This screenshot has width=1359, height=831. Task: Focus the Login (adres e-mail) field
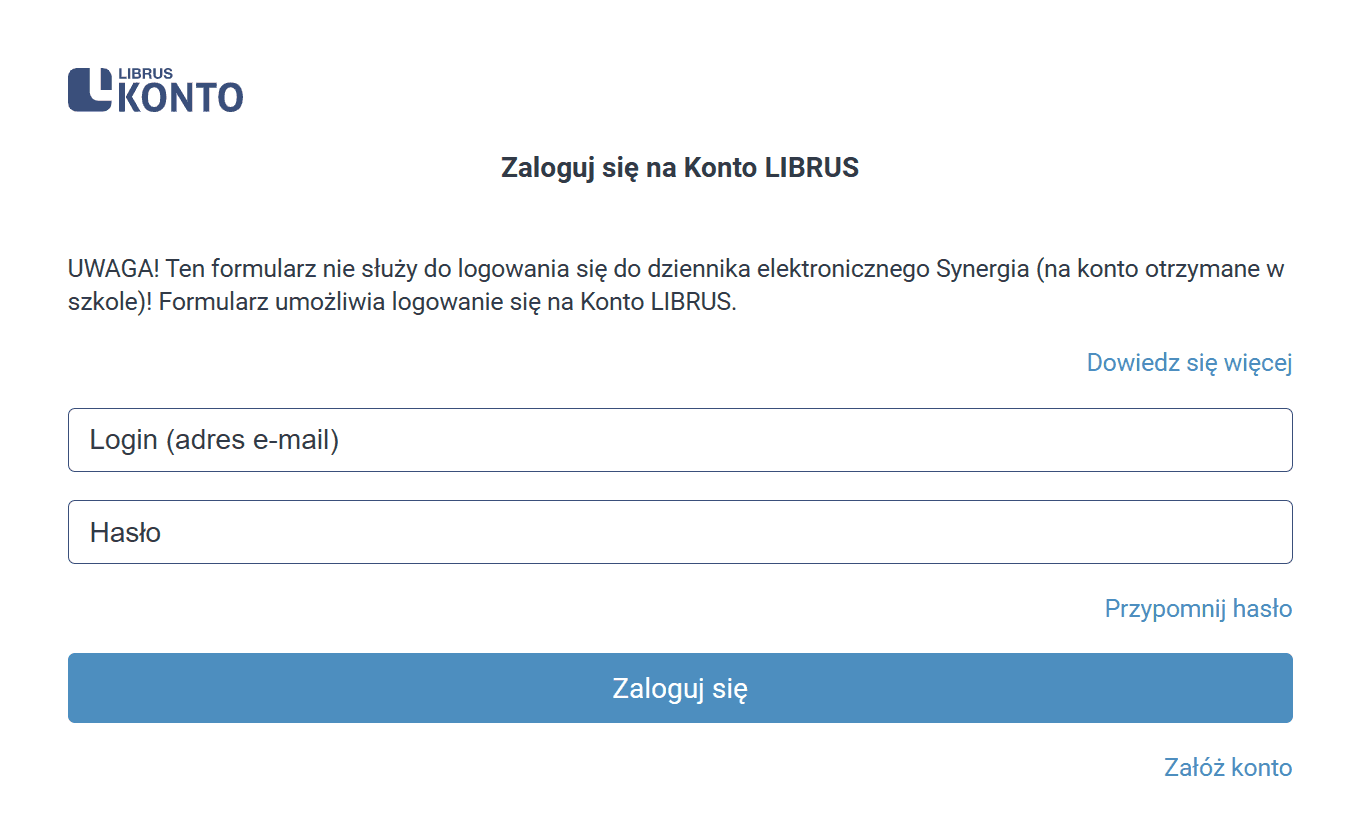point(680,440)
